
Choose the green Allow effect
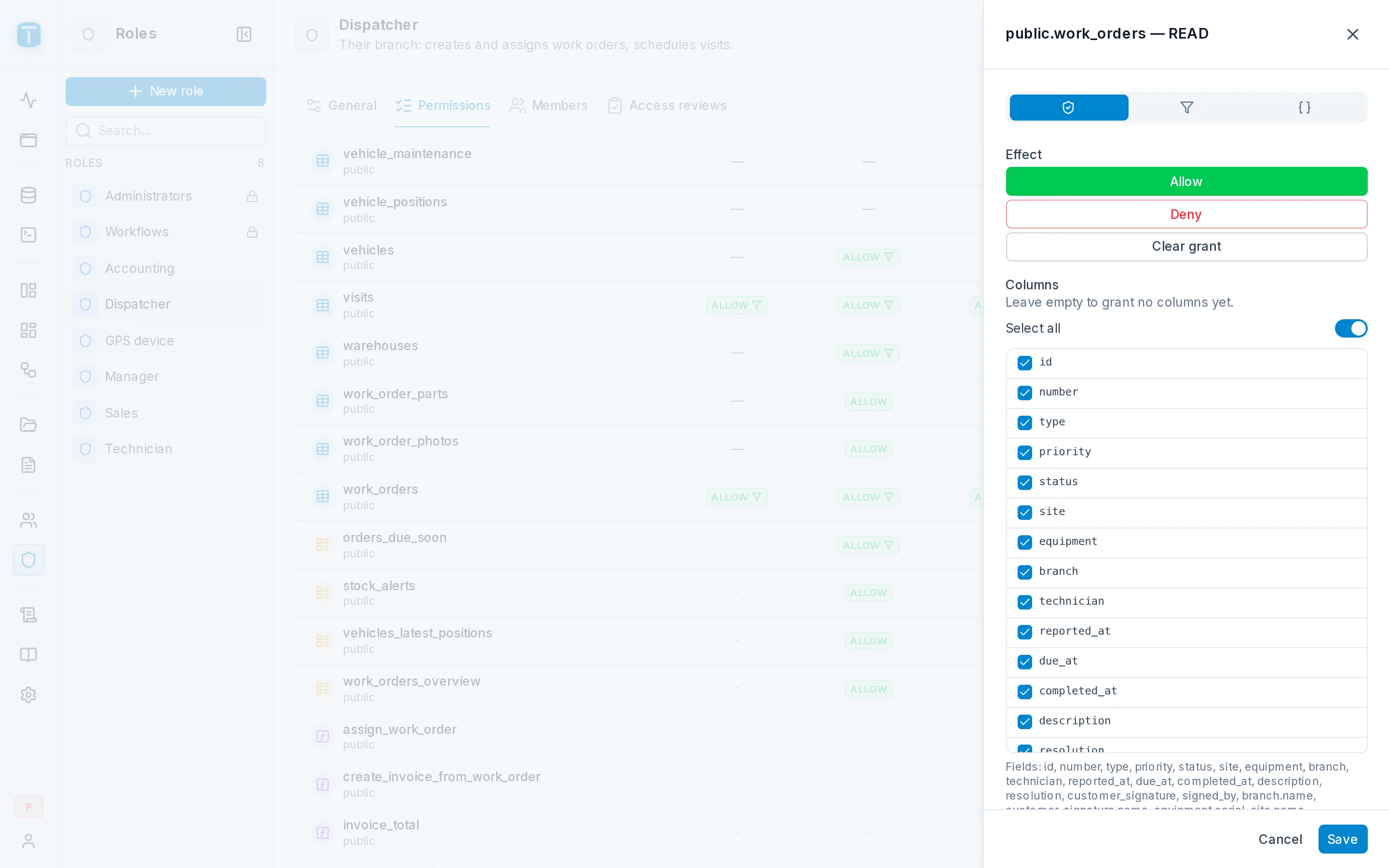tap(1186, 181)
